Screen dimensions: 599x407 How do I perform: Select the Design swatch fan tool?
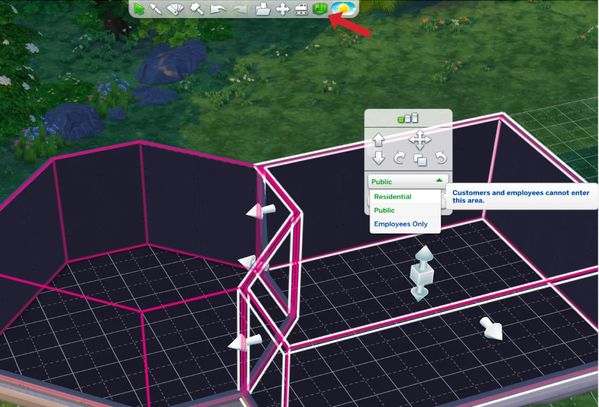[x=175, y=9]
